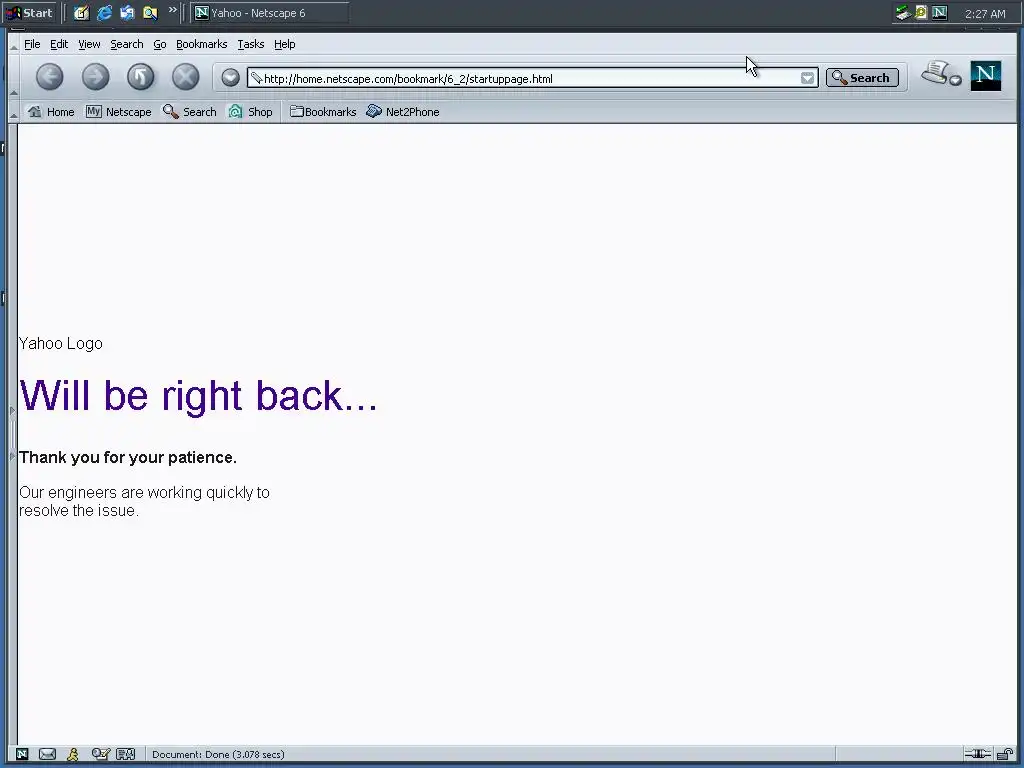1024x768 pixels.
Task: Open the Go menu
Action: point(160,44)
